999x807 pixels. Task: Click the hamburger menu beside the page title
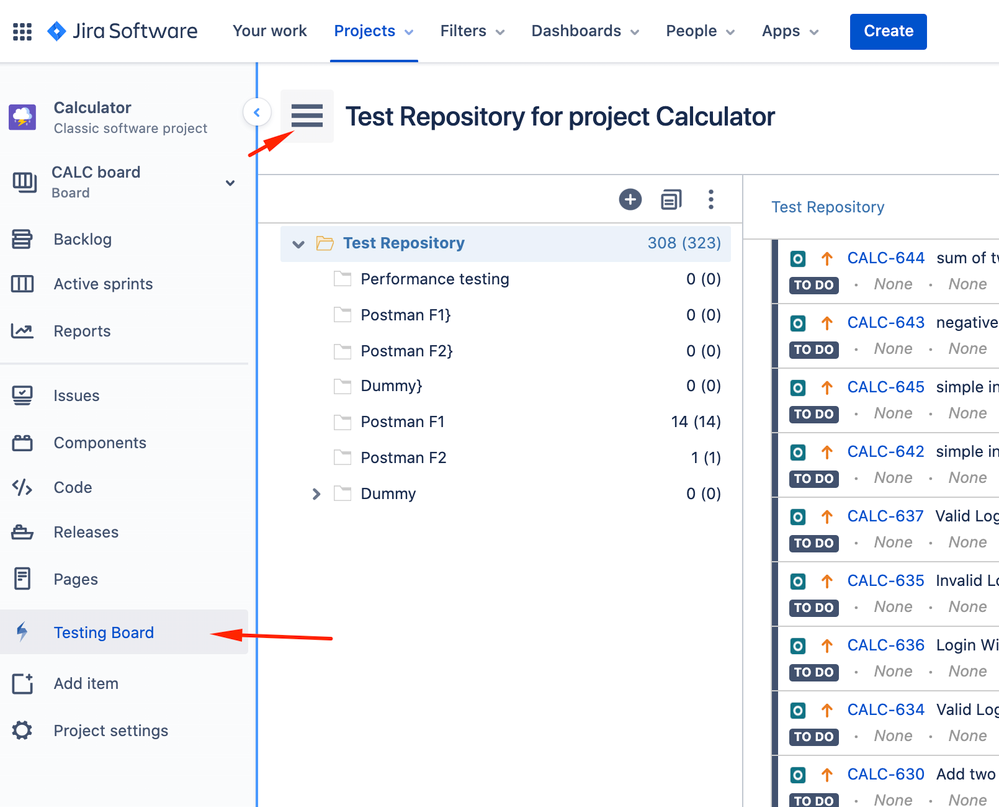pyautogui.click(x=307, y=116)
